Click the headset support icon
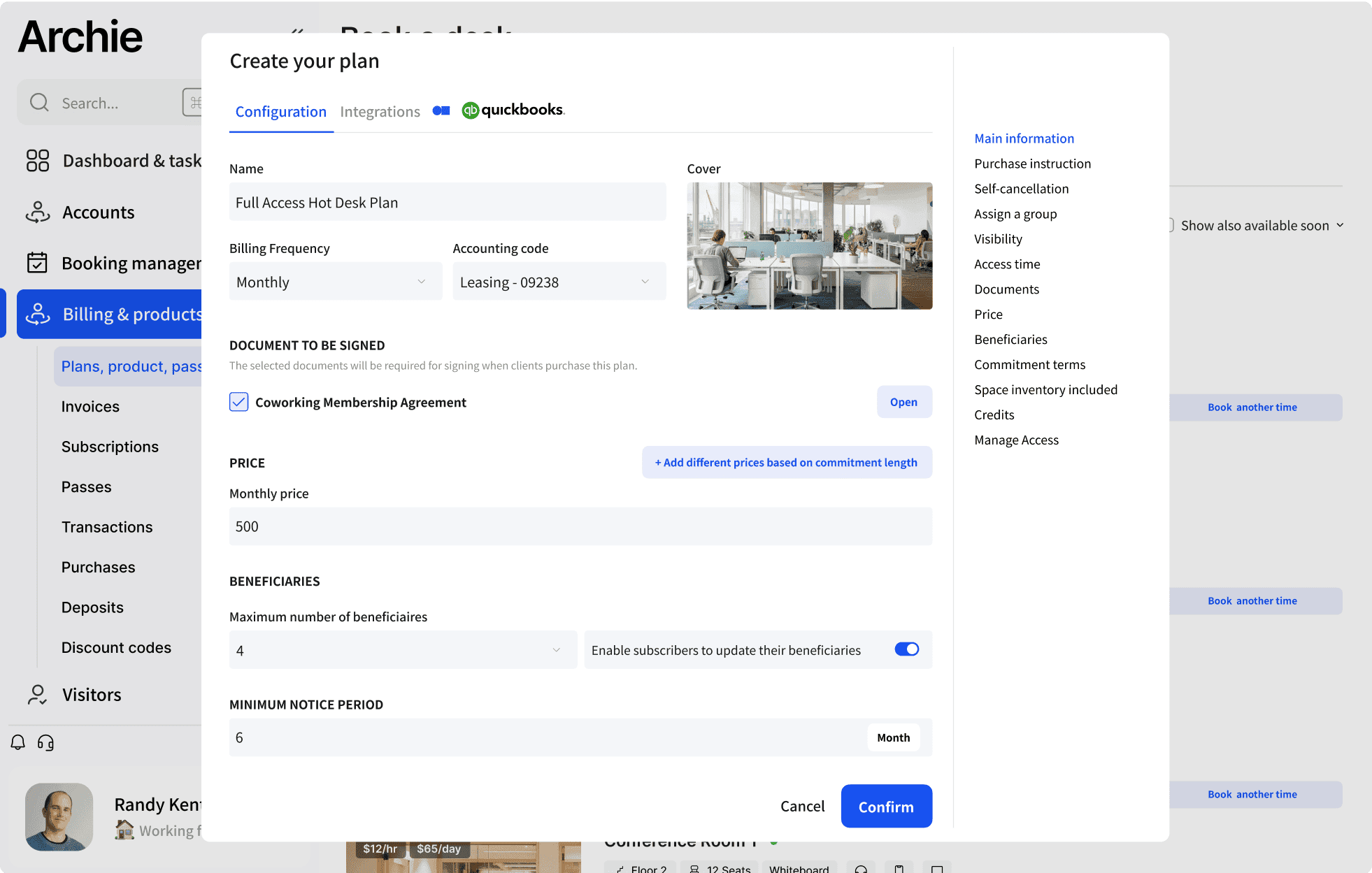Screen dimensions: 1372x873 [45, 743]
